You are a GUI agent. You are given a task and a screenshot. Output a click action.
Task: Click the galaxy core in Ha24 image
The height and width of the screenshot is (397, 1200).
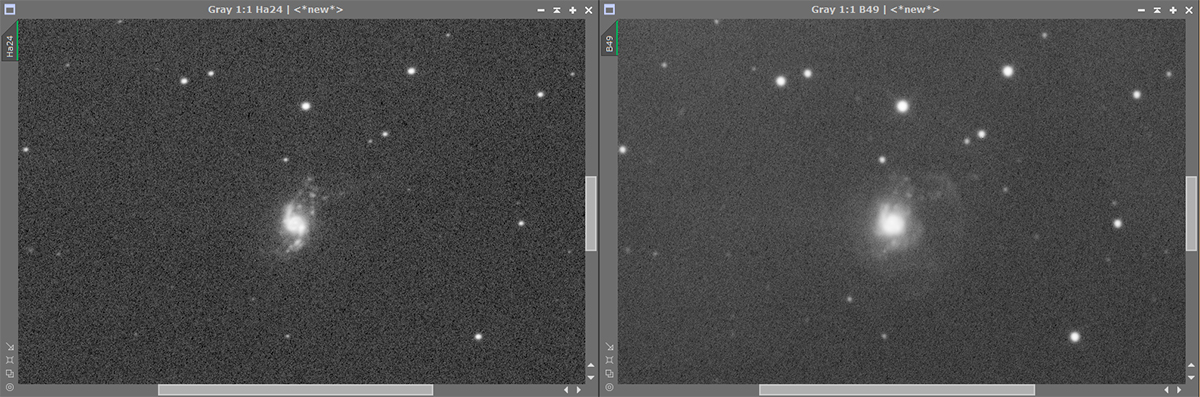coord(295,223)
